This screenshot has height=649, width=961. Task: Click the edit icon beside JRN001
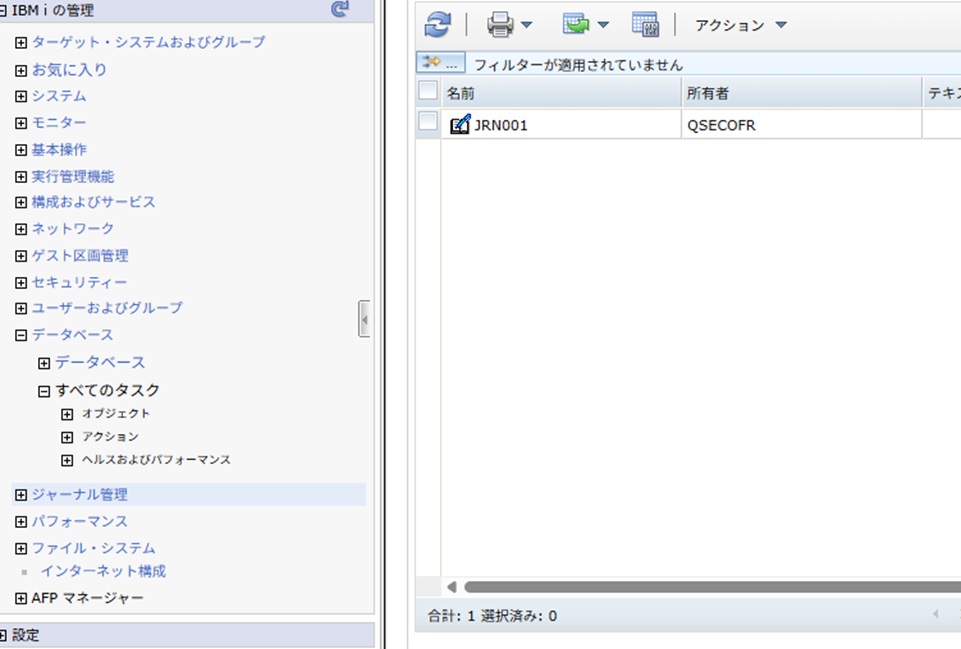click(x=458, y=124)
